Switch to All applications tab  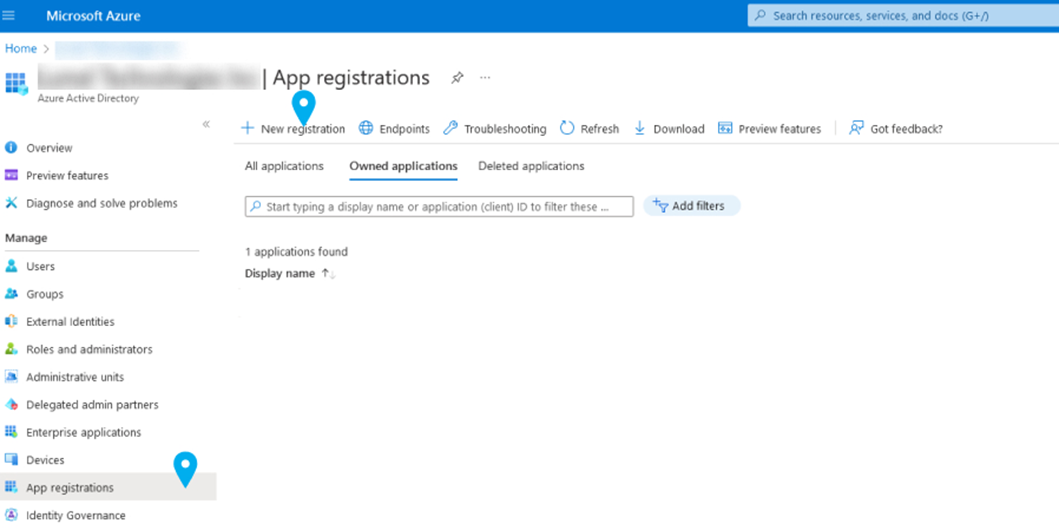coord(284,166)
